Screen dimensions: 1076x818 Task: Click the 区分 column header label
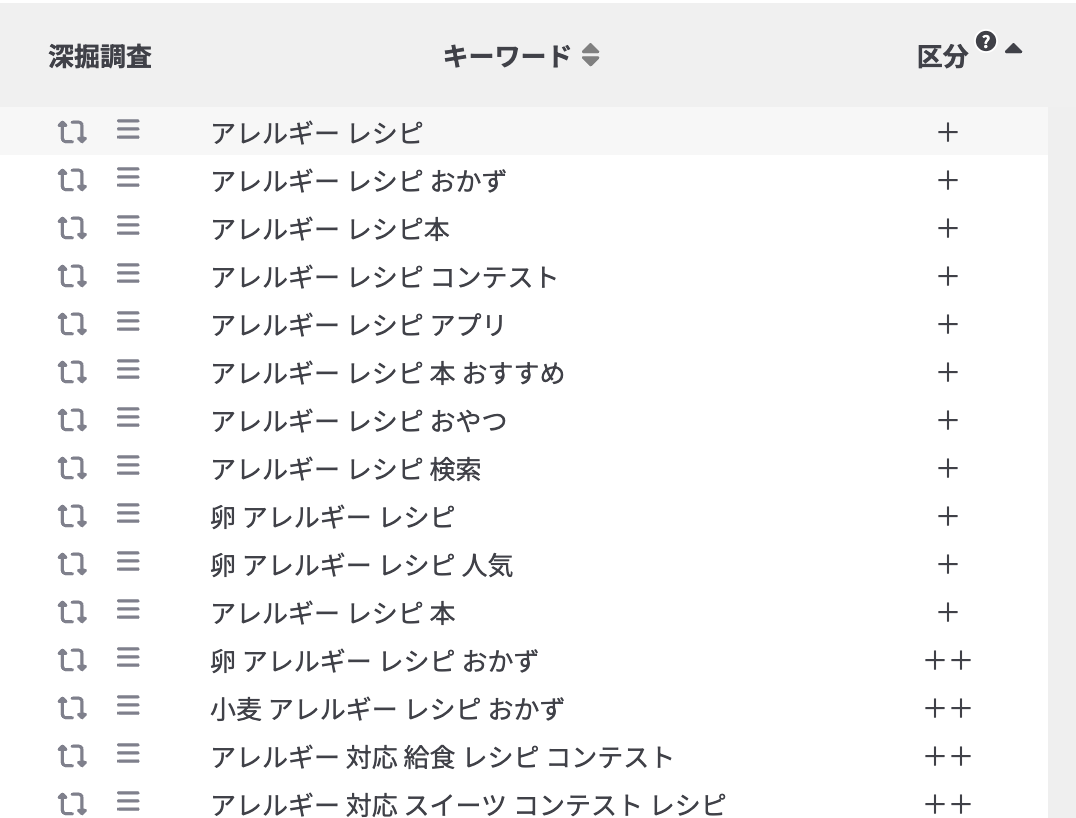click(942, 58)
